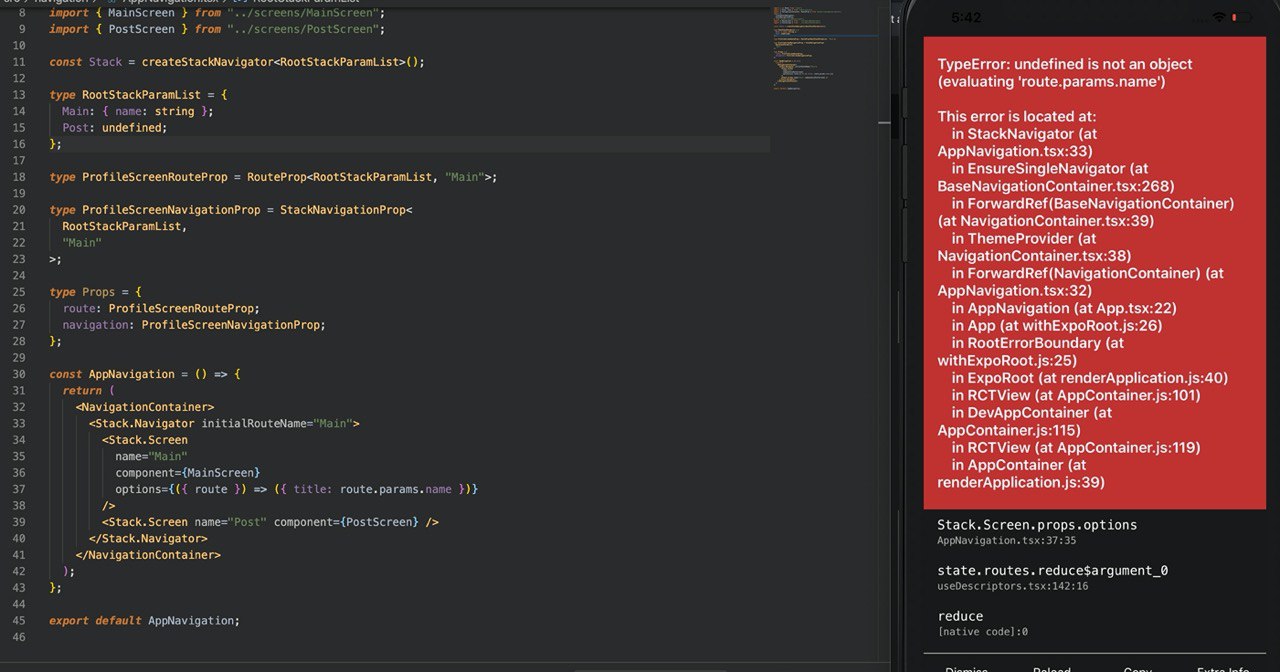Click the TypeError message heading in red box

click(1065, 73)
